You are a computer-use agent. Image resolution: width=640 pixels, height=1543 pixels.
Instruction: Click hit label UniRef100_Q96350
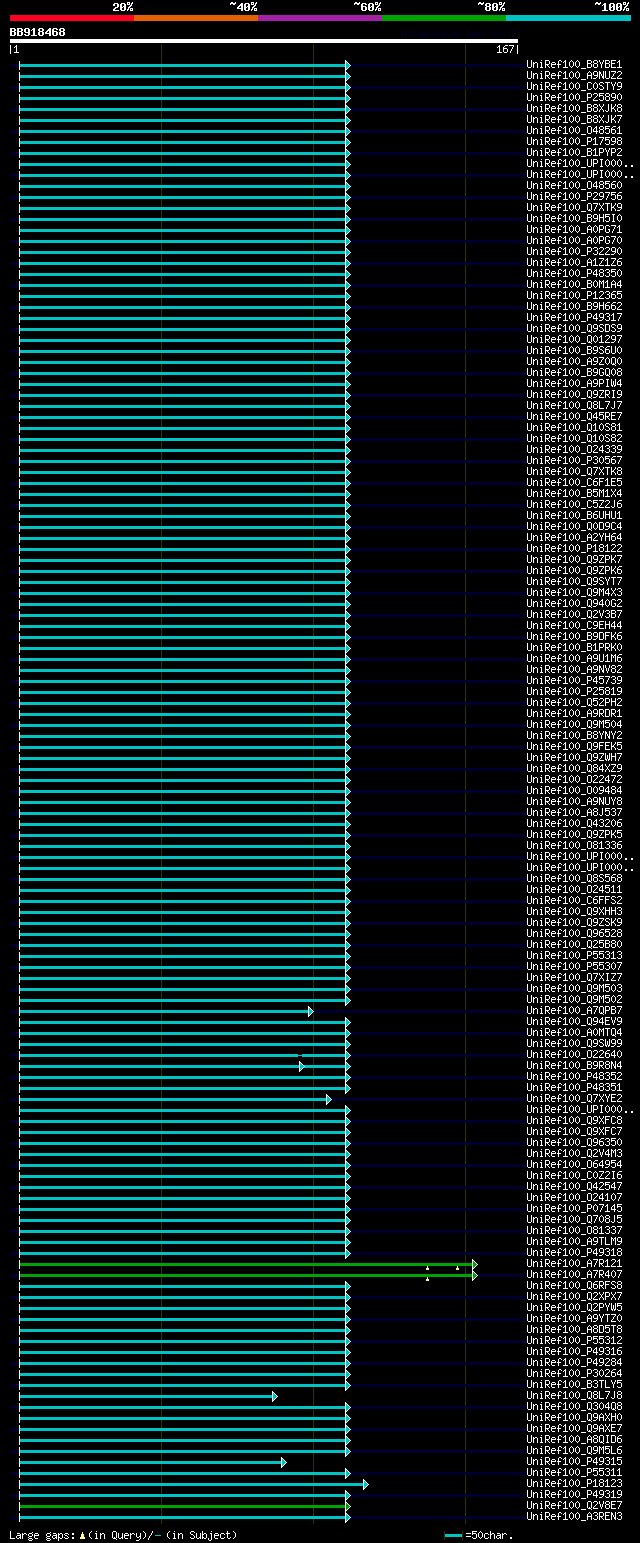(574, 1143)
